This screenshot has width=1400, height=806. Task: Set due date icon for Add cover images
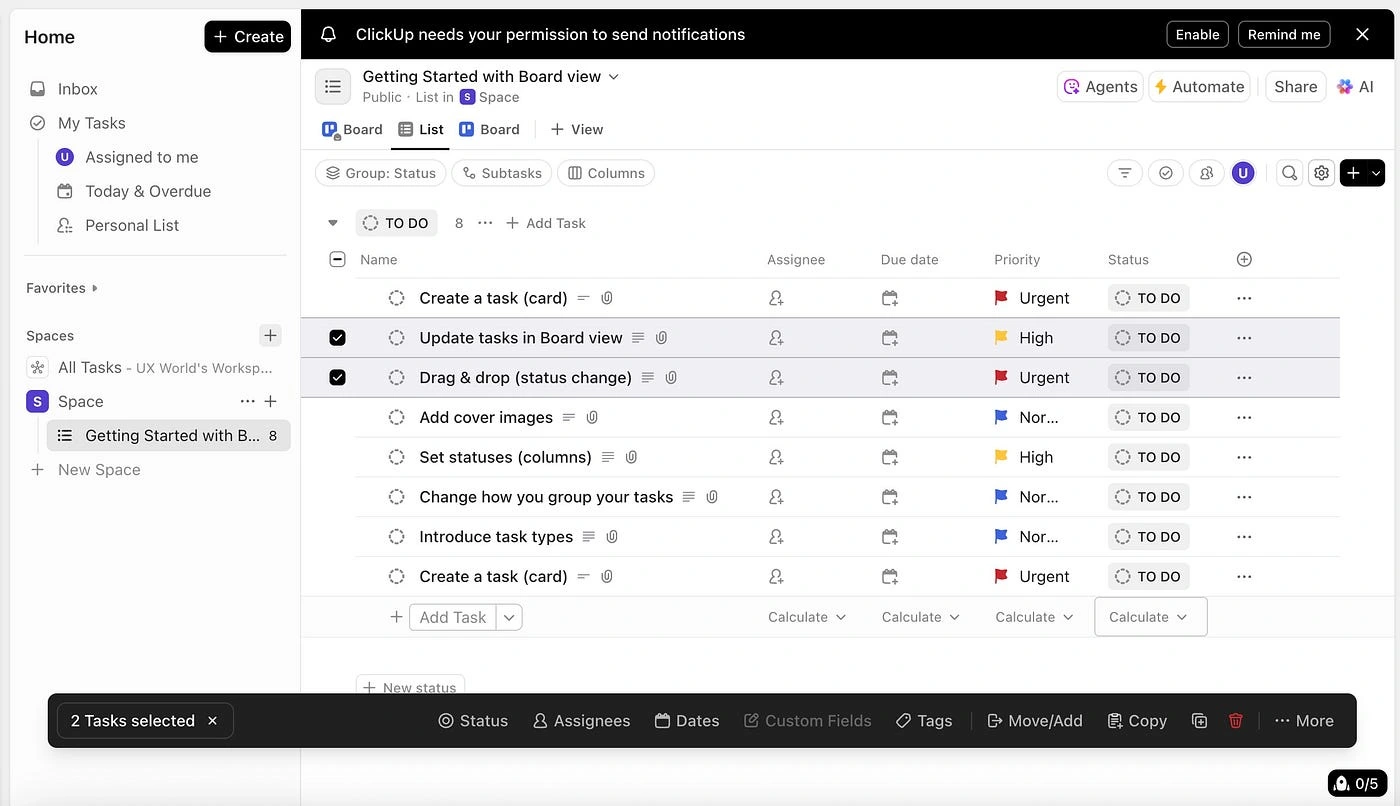click(x=890, y=417)
